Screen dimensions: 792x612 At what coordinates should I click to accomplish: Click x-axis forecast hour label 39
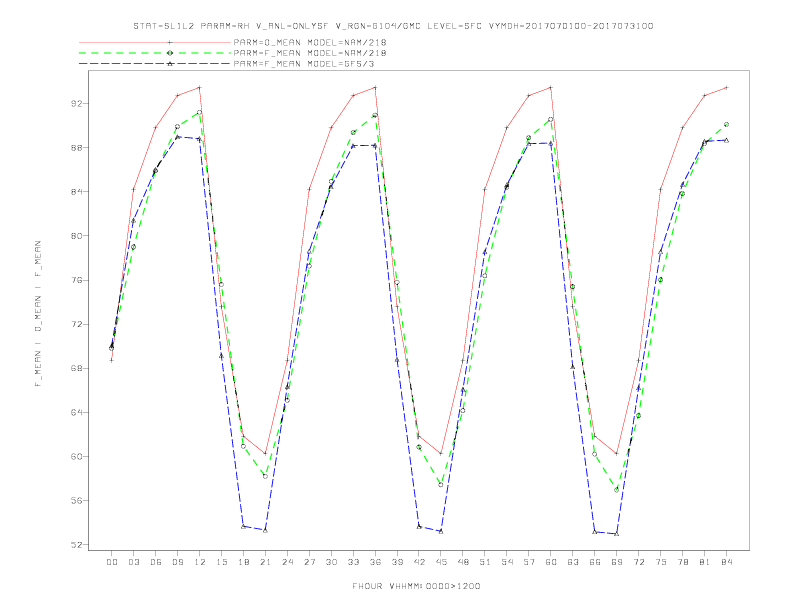pyautogui.click(x=397, y=562)
